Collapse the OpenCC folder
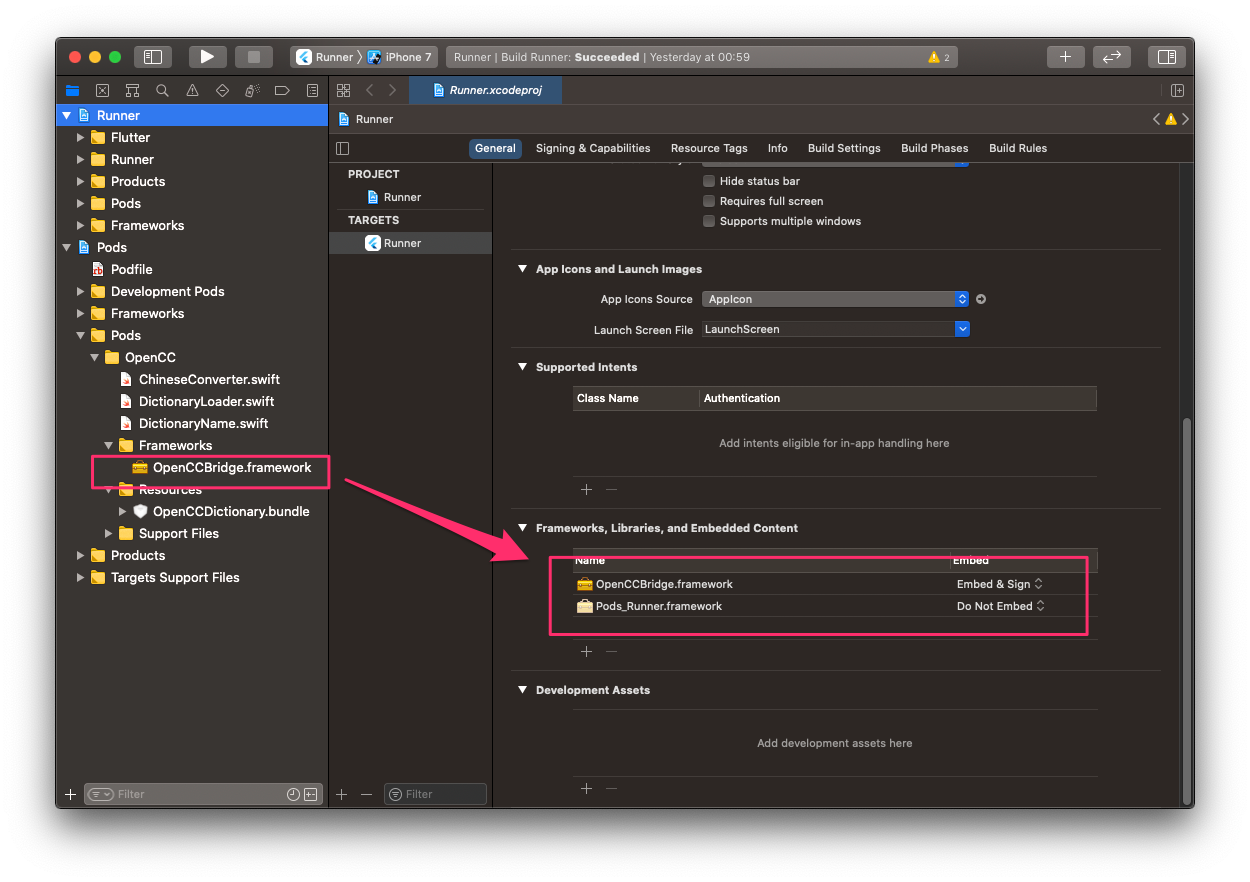 point(95,357)
